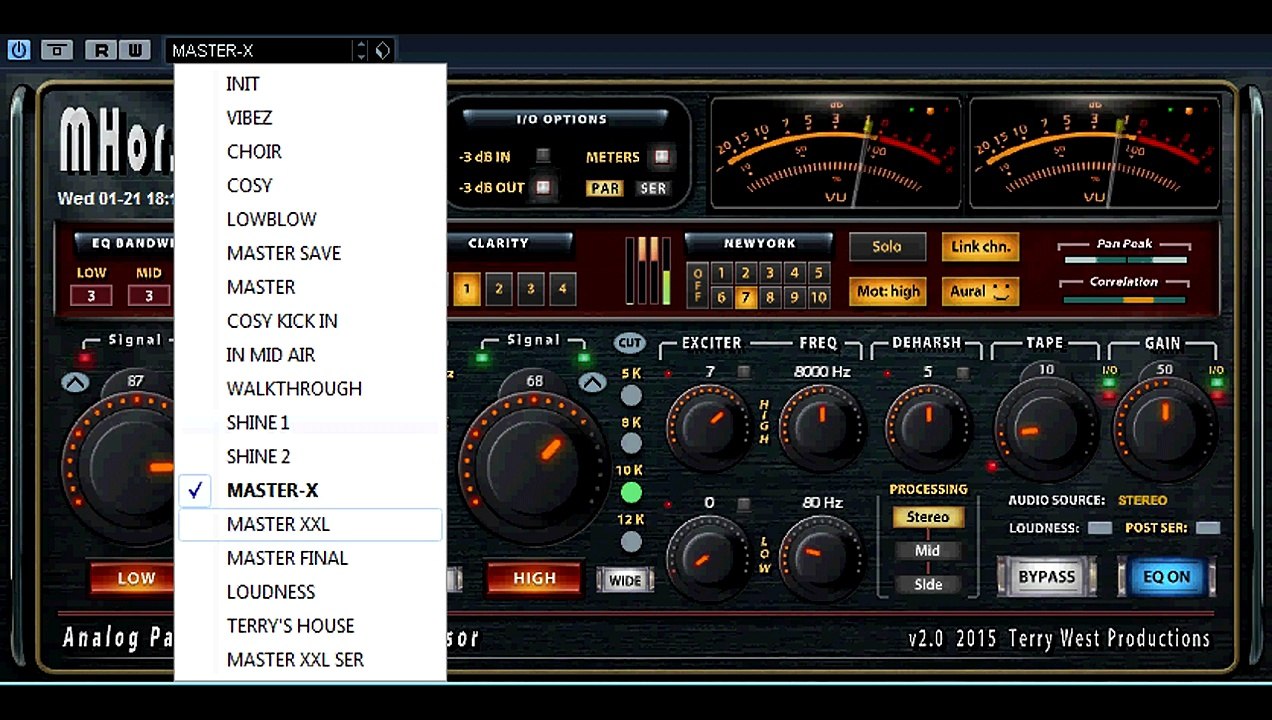
Task: Click the Aural smiley face button
Action: tap(979, 291)
